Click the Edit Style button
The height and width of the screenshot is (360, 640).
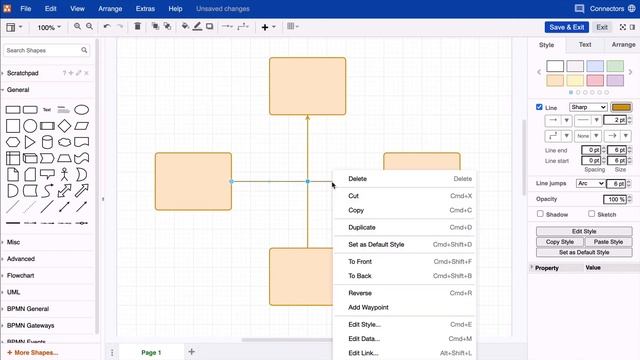click(x=584, y=231)
